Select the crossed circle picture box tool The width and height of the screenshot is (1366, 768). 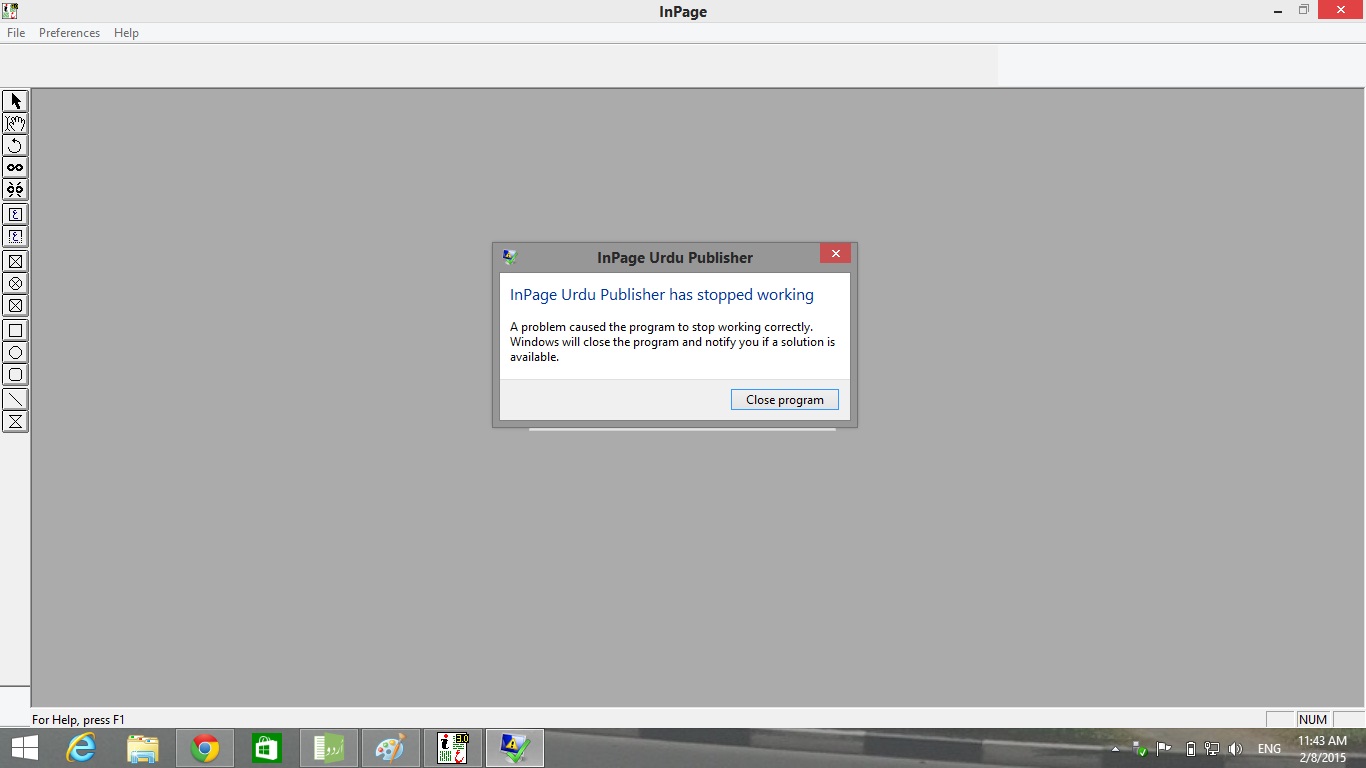[15, 283]
